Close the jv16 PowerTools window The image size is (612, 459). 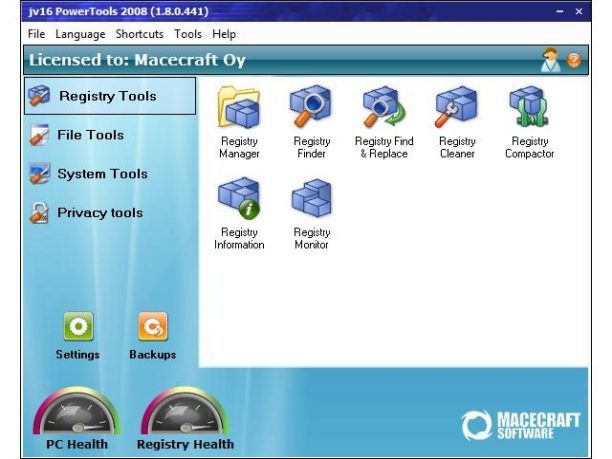tap(579, 11)
